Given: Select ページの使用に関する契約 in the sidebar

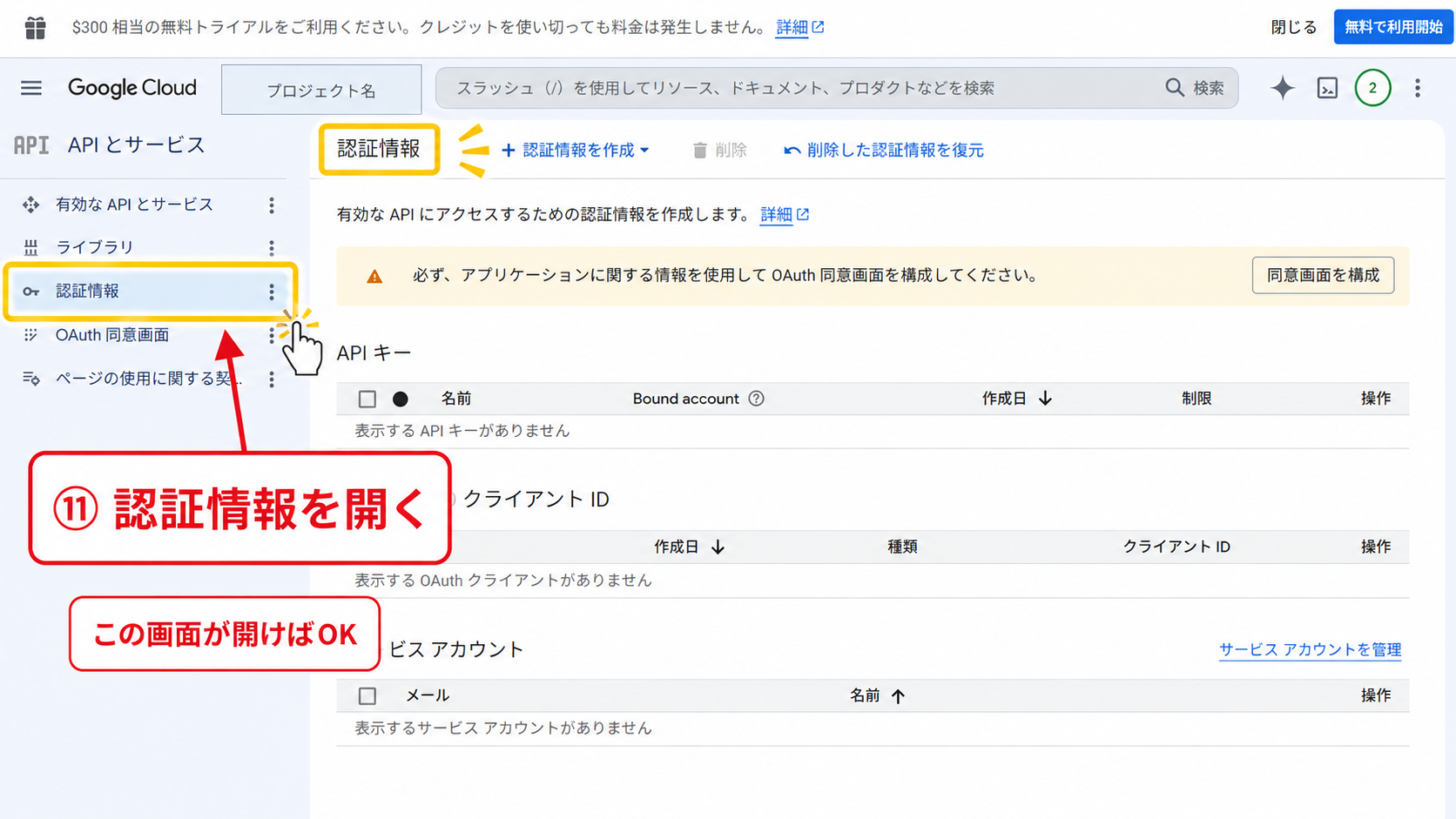Looking at the screenshot, I should [149, 379].
